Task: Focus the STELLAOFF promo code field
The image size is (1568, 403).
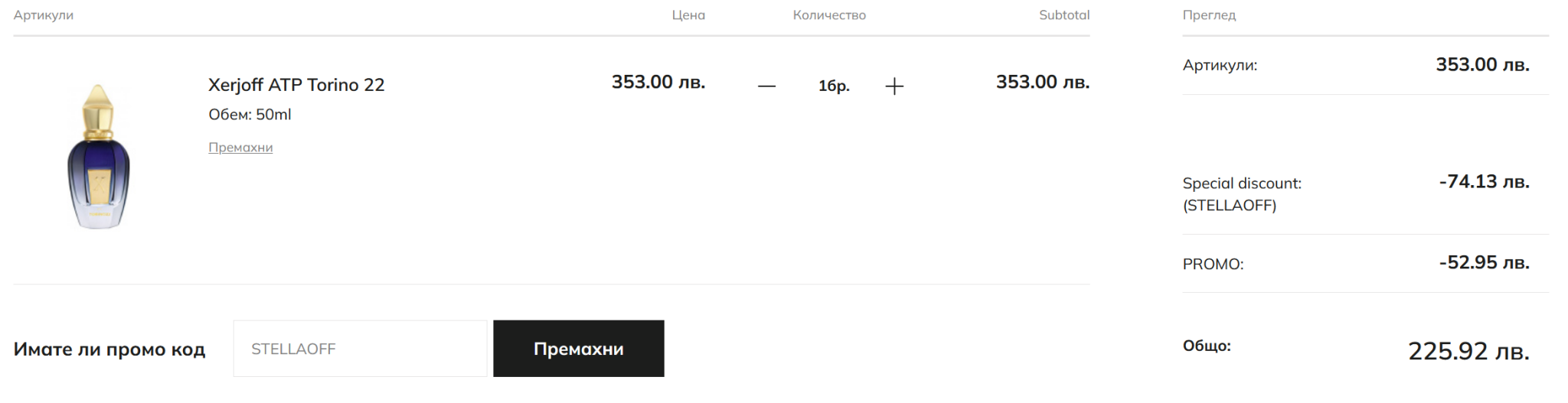Action: [x=360, y=349]
